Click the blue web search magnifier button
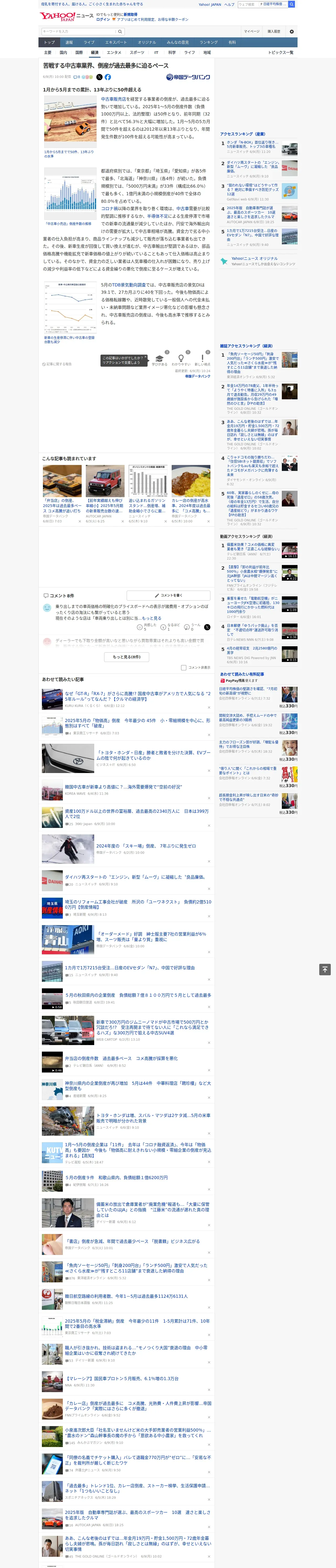Screen dimensions: 336x1568 (x=292, y=4)
